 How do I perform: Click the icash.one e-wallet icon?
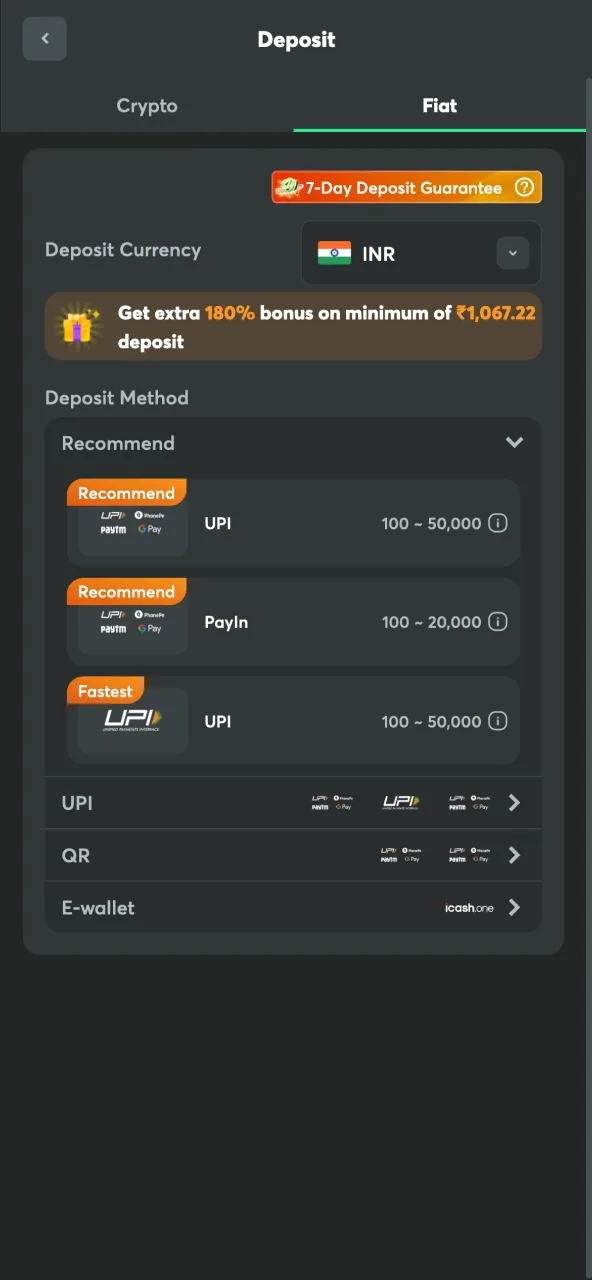468,908
